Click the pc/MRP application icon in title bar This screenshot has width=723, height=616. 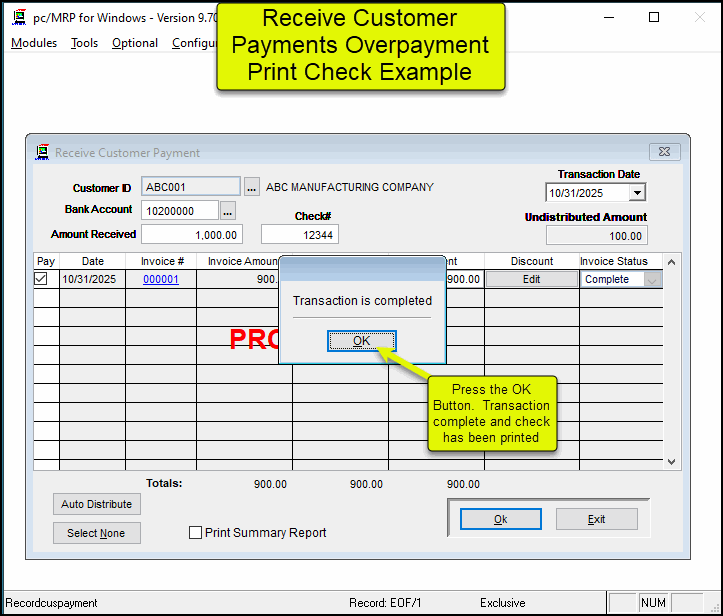click(x=18, y=17)
